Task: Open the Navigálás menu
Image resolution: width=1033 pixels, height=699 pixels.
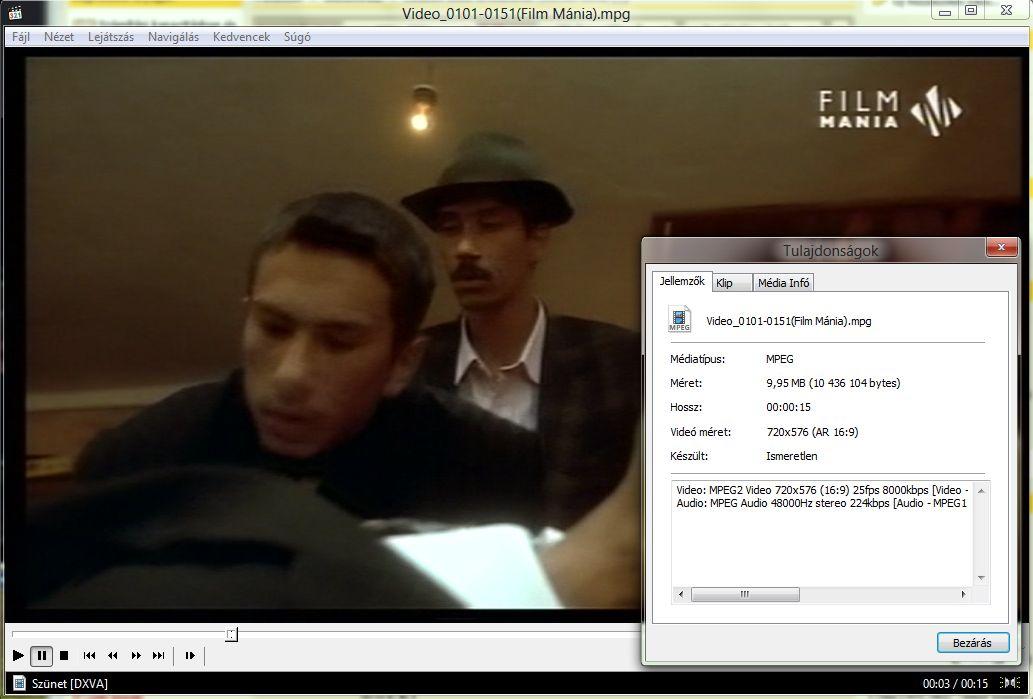Action: point(173,37)
